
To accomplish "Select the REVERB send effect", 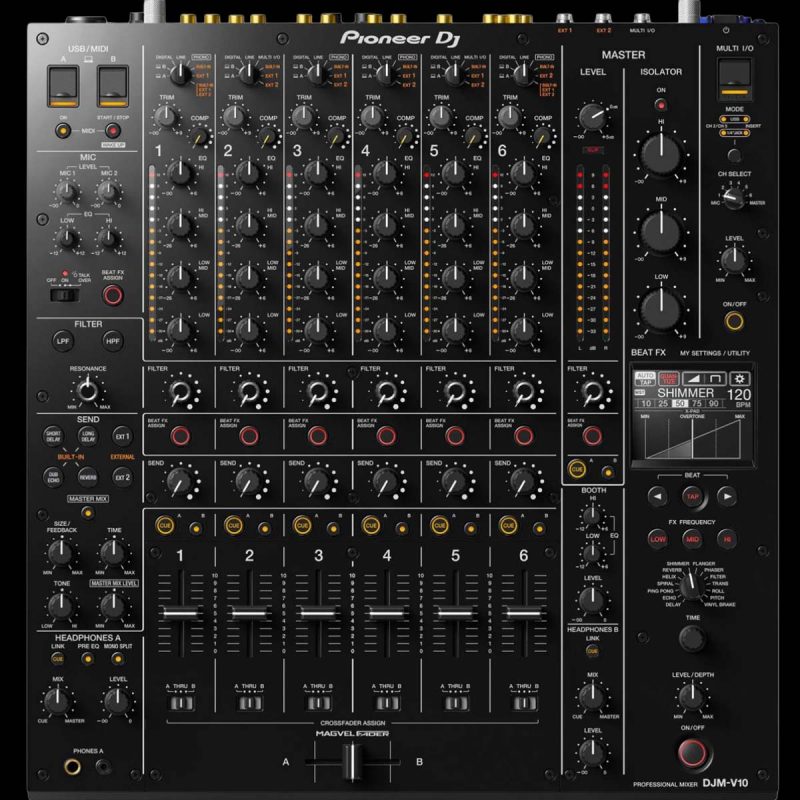I will pos(88,477).
